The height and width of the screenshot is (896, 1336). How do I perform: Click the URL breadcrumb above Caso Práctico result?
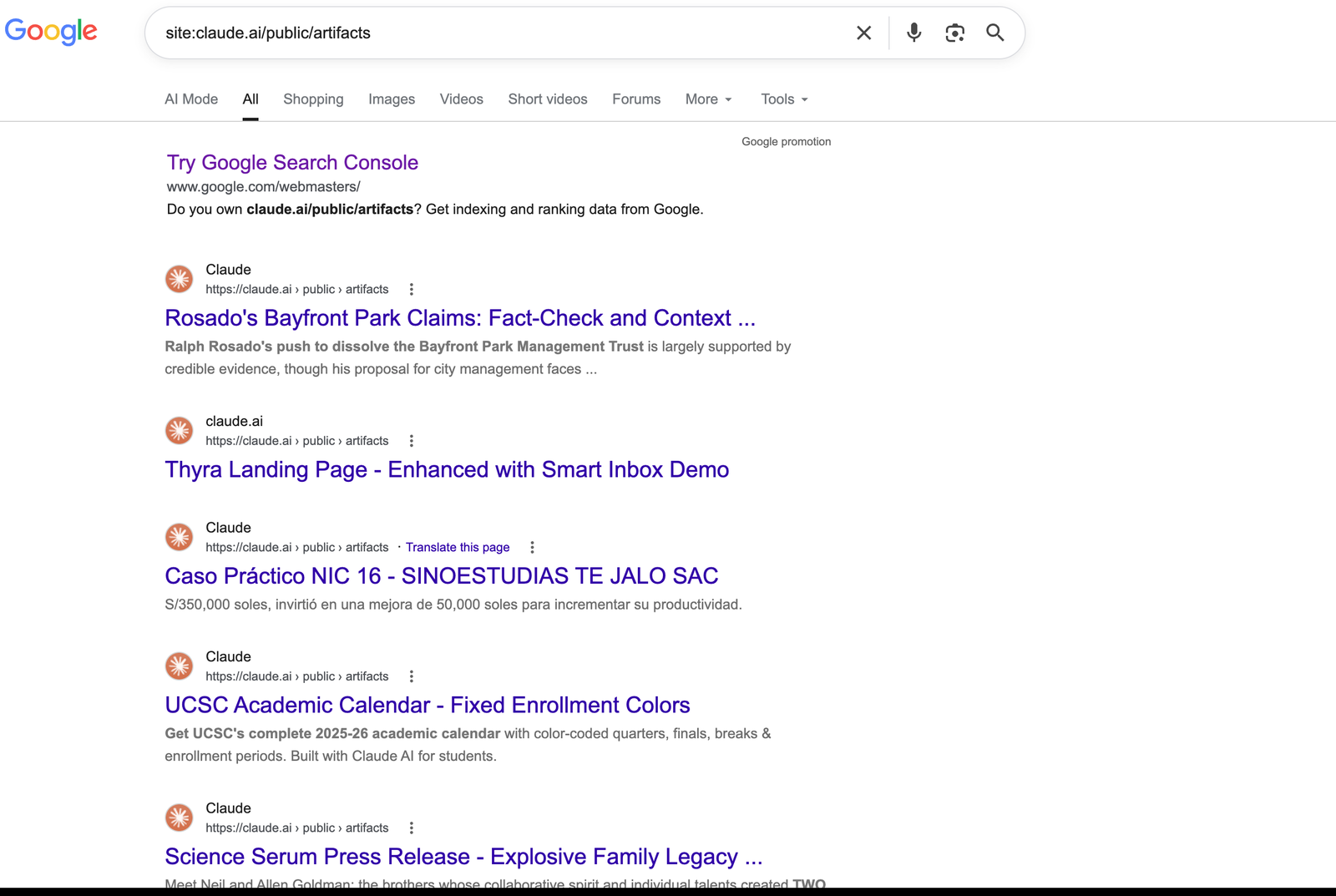(x=297, y=548)
